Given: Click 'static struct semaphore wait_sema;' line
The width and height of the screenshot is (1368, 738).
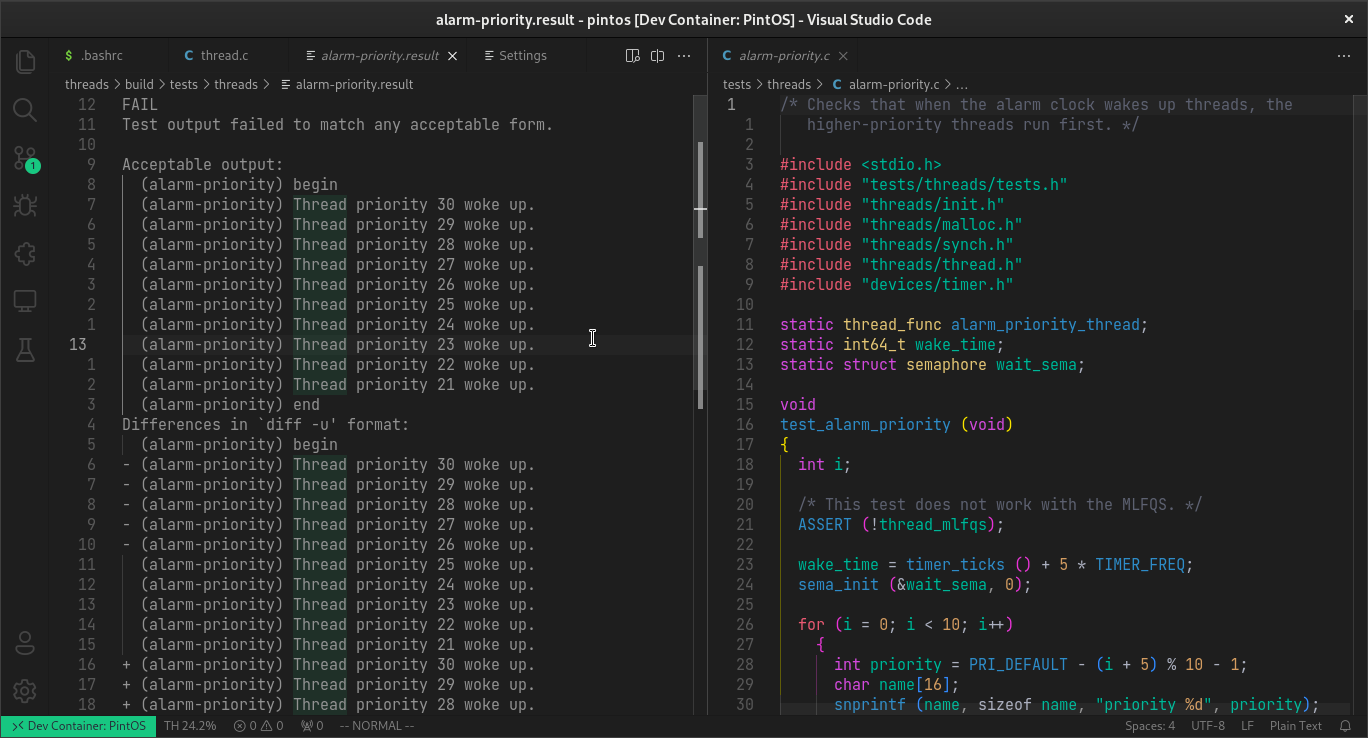Looking at the screenshot, I should pyautogui.click(x=933, y=365).
